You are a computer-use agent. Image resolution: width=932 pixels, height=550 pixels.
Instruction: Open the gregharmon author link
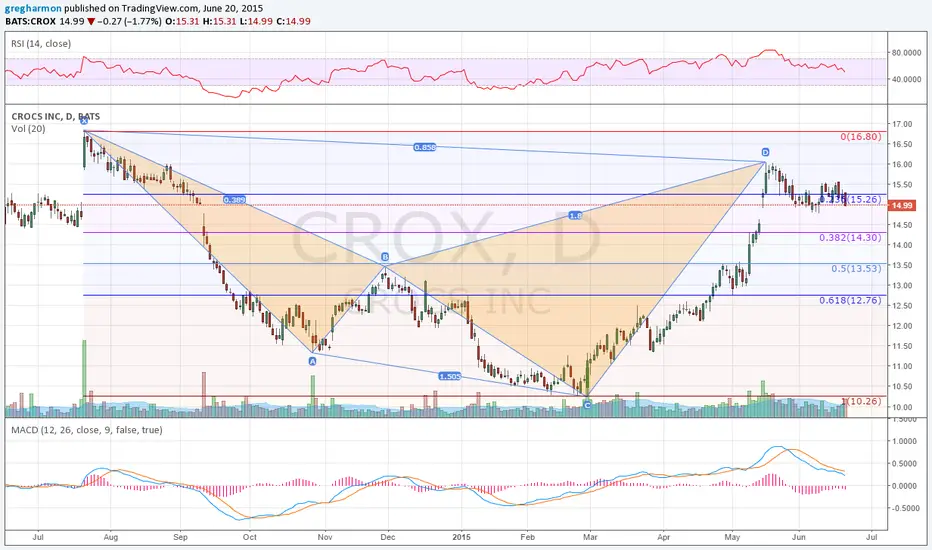coord(33,9)
